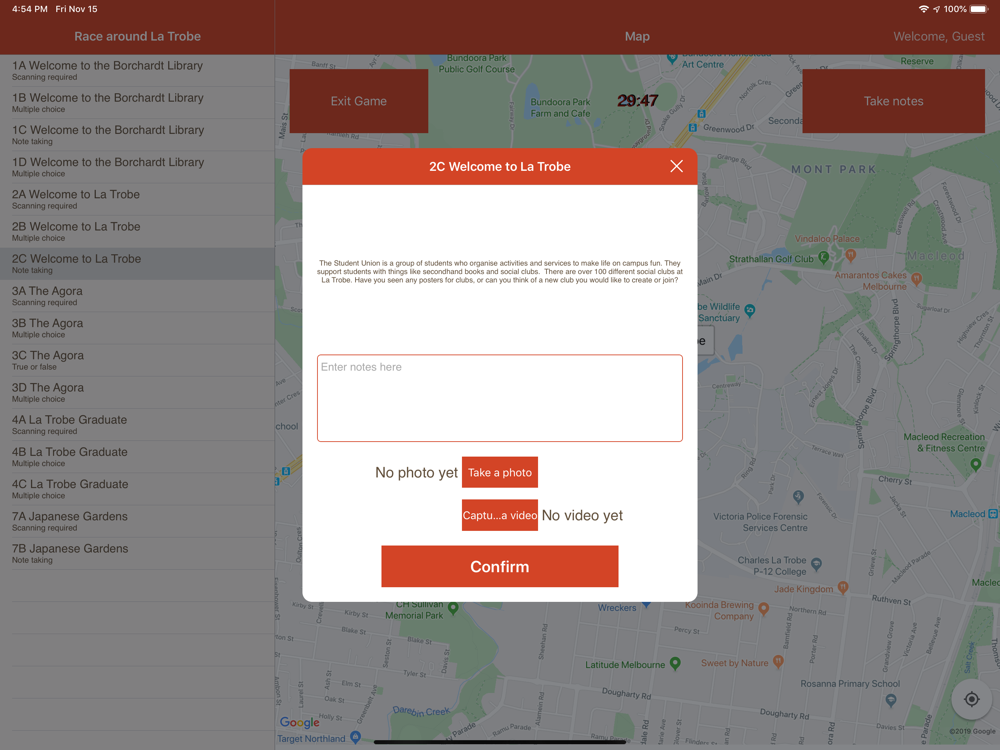Click the No photo yet label
1000x750 pixels.
[416, 473]
